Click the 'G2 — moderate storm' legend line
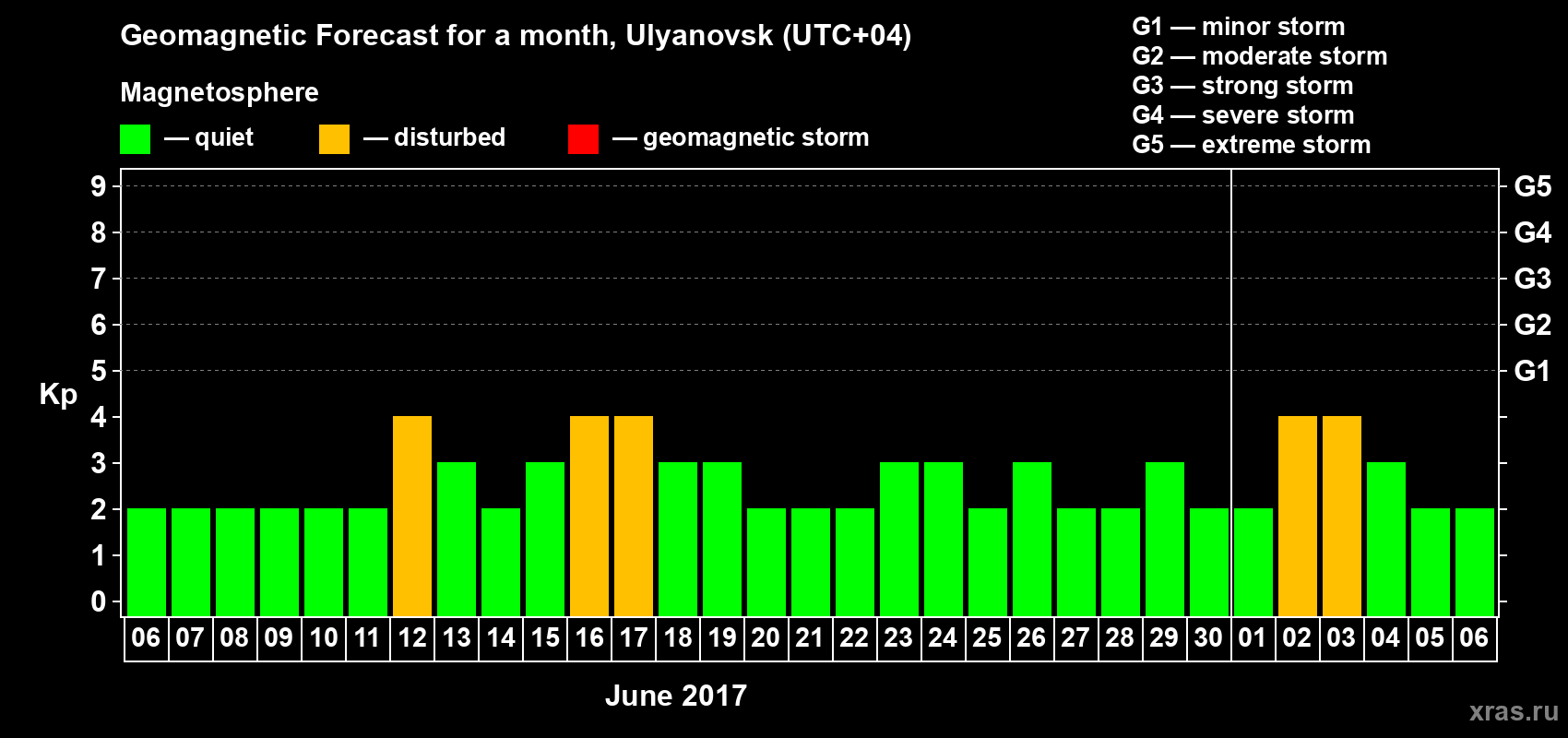1568x738 pixels. [x=1259, y=56]
